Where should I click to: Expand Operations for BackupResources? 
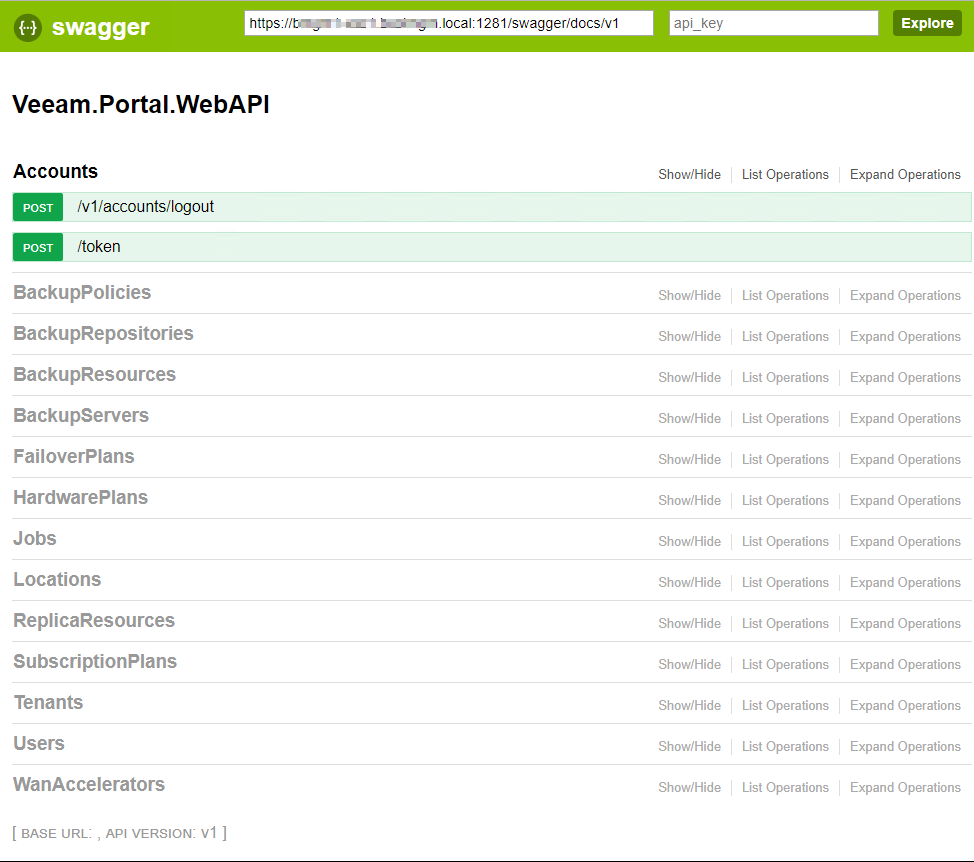[x=905, y=378]
